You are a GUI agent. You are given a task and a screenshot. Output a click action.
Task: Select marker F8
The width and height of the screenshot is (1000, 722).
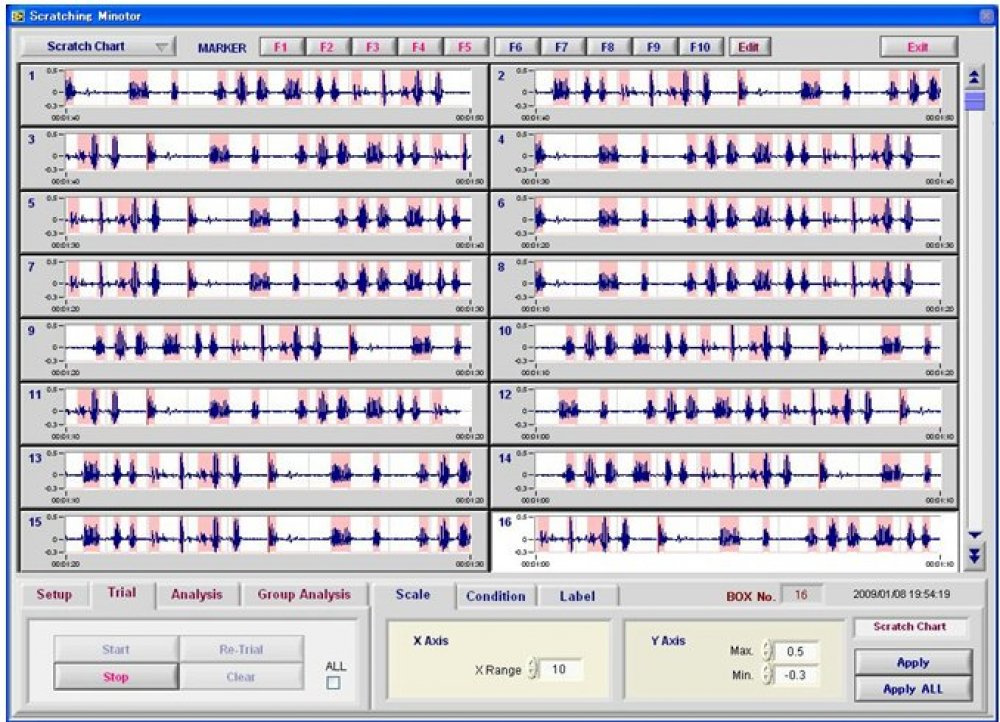pyautogui.click(x=608, y=47)
